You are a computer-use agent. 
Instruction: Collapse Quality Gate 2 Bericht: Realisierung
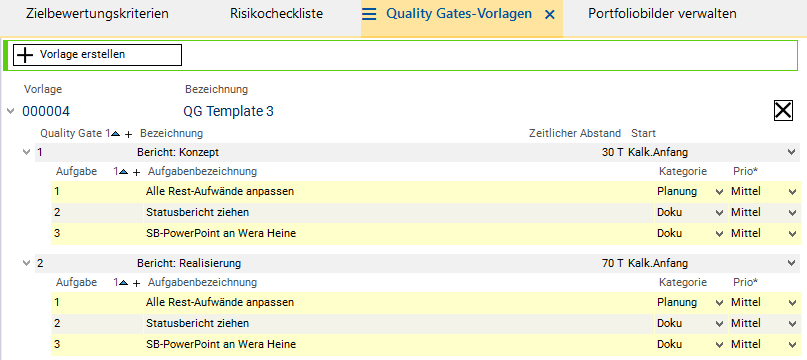pos(27,263)
